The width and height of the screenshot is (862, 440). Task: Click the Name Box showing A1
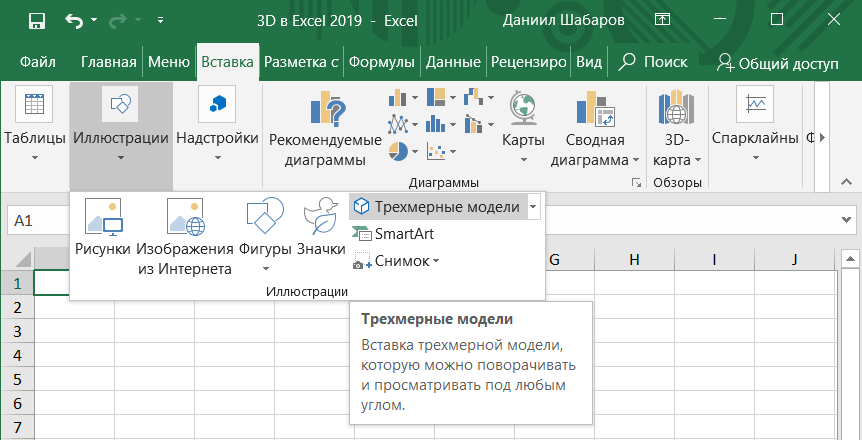pos(36,221)
